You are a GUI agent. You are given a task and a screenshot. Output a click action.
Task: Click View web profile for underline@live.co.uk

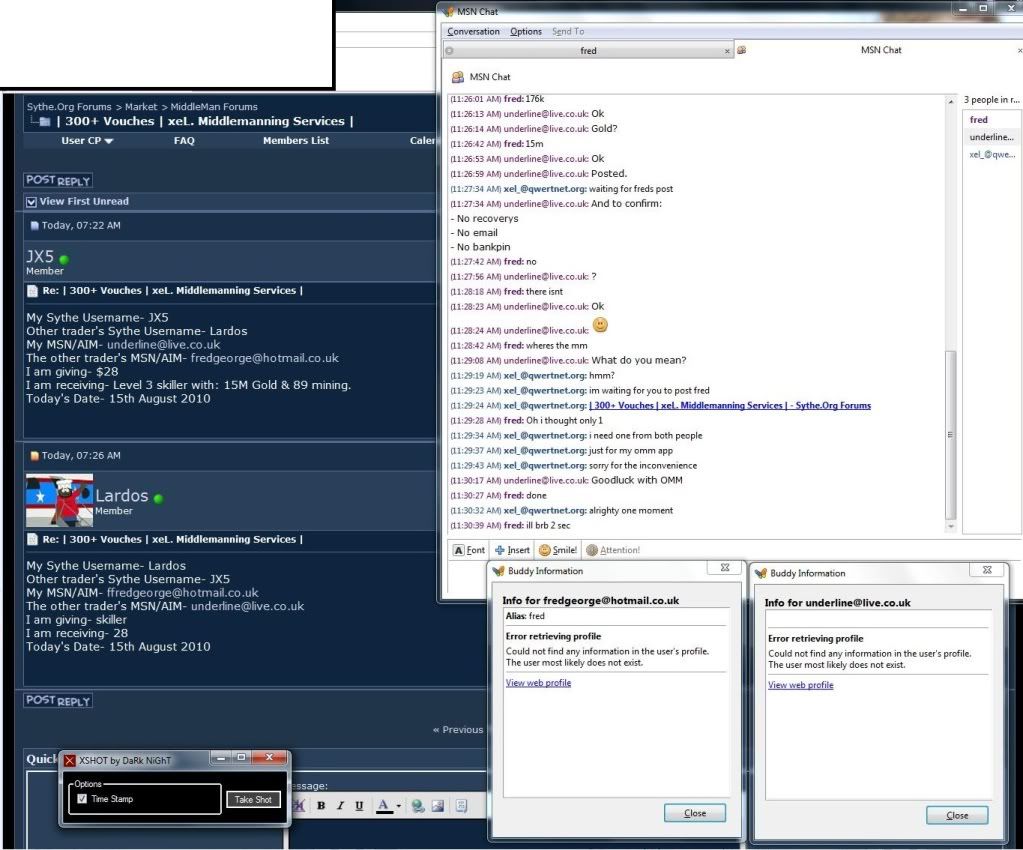[x=801, y=685]
